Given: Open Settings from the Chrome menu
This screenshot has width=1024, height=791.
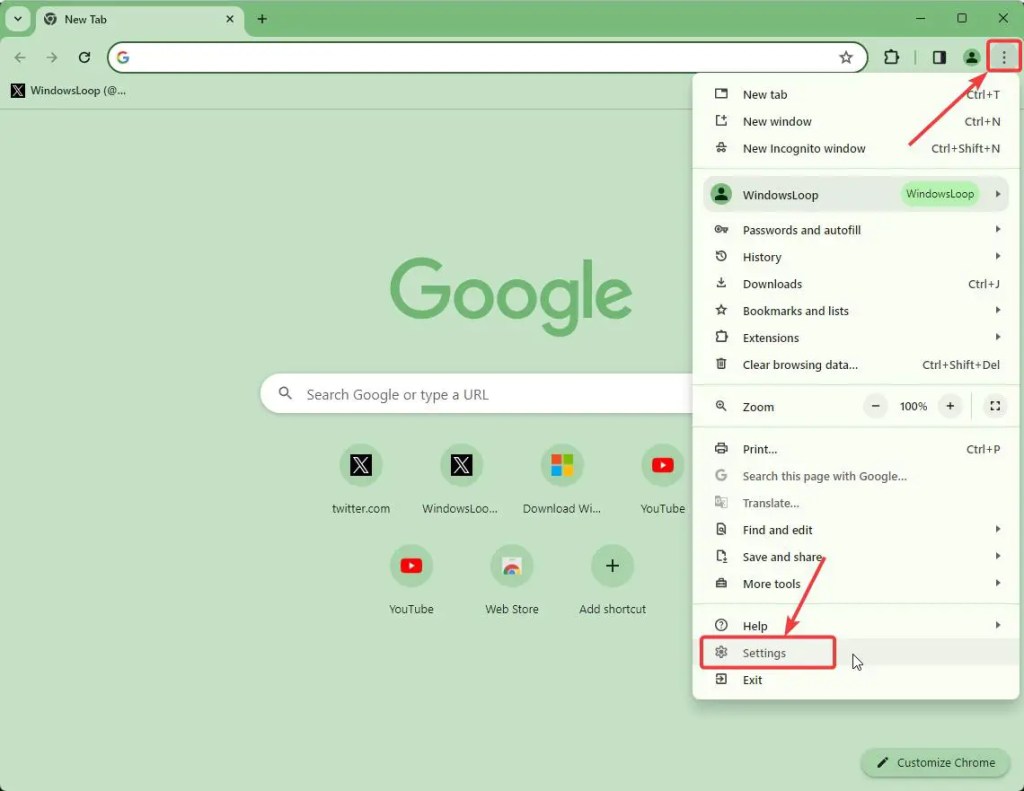Looking at the screenshot, I should coord(856,653).
